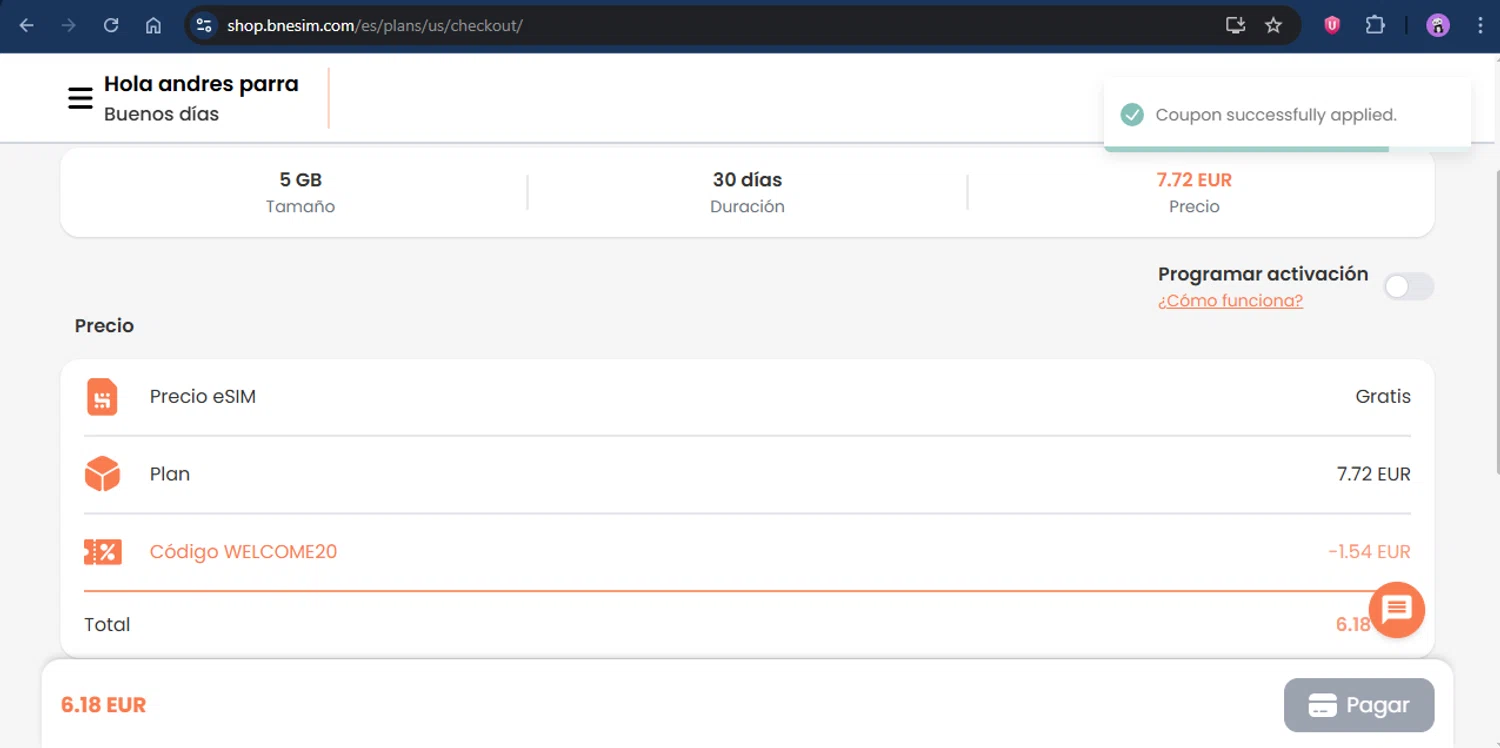Click the Pagar button

tap(1359, 705)
